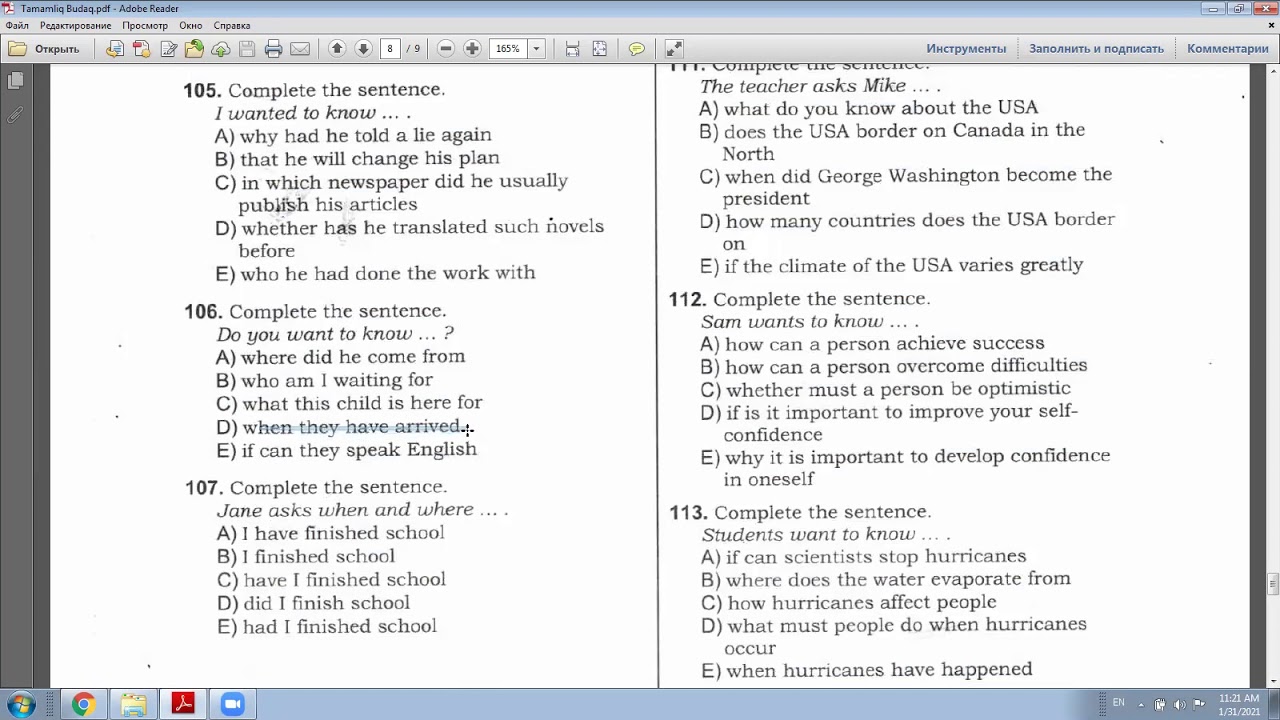
Task: Click 'Students want to know' sentence
Action: pyautogui.click(x=826, y=535)
